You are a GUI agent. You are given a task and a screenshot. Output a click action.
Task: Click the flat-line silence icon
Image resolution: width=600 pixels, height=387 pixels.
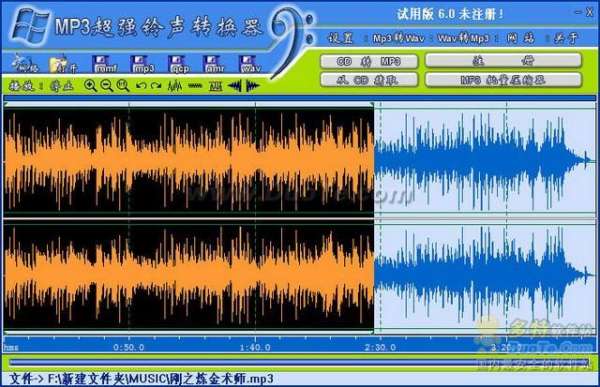[195, 86]
